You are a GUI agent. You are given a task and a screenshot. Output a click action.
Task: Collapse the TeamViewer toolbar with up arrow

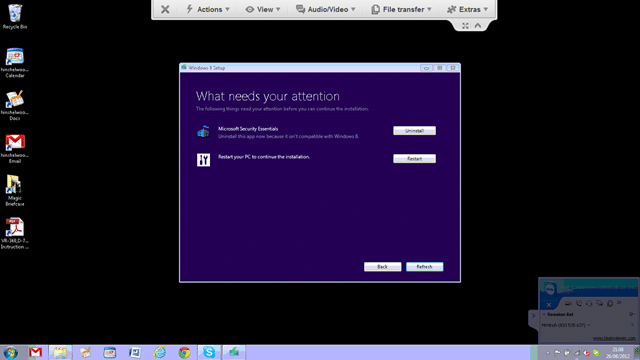[x=478, y=26]
